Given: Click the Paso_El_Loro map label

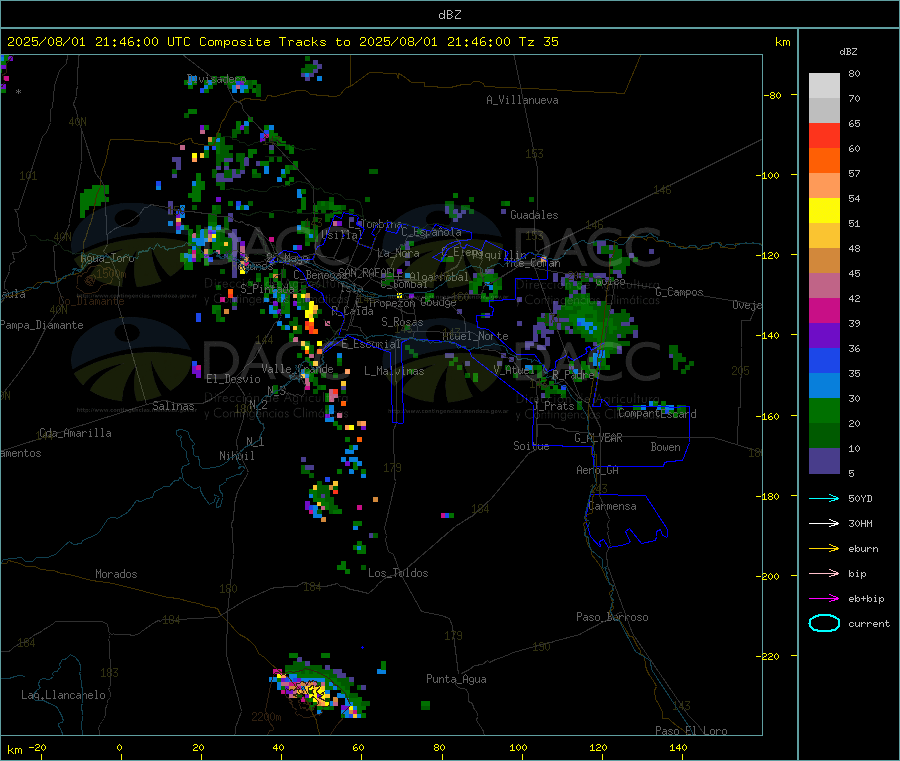Looking at the screenshot, I should pyautogui.click(x=691, y=731).
